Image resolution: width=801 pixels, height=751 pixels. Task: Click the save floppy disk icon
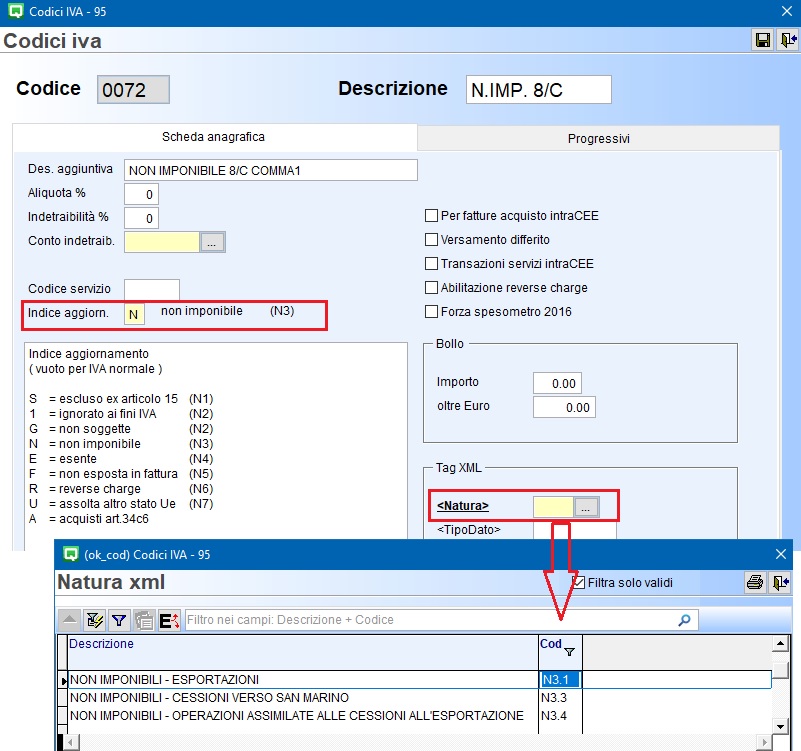(x=763, y=40)
